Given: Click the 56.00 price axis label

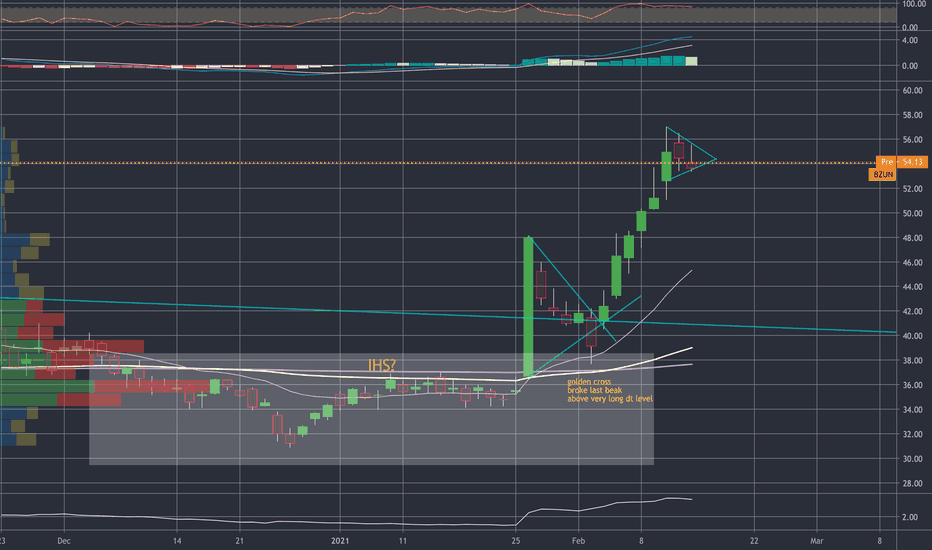Looking at the screenshot, I should pyautogui.click(x=912, y=140).
